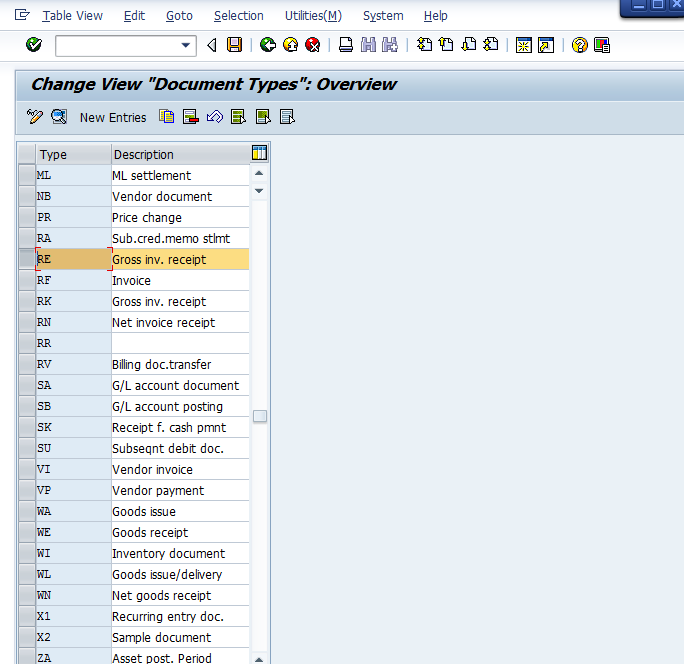Click the green checkmark Enter icon
Screen dimensions: 684x665
tap(34, 45)
